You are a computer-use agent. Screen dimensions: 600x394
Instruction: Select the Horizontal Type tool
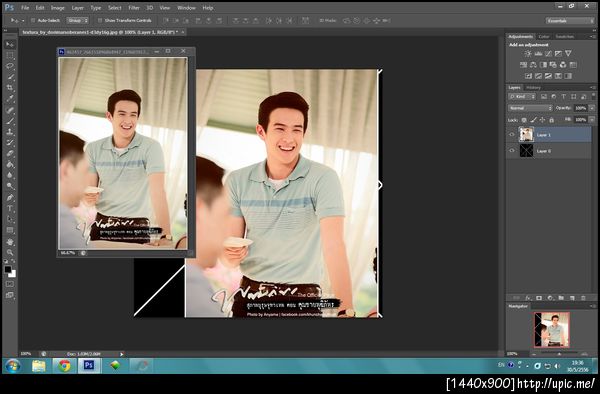click(x=10, y=208)
